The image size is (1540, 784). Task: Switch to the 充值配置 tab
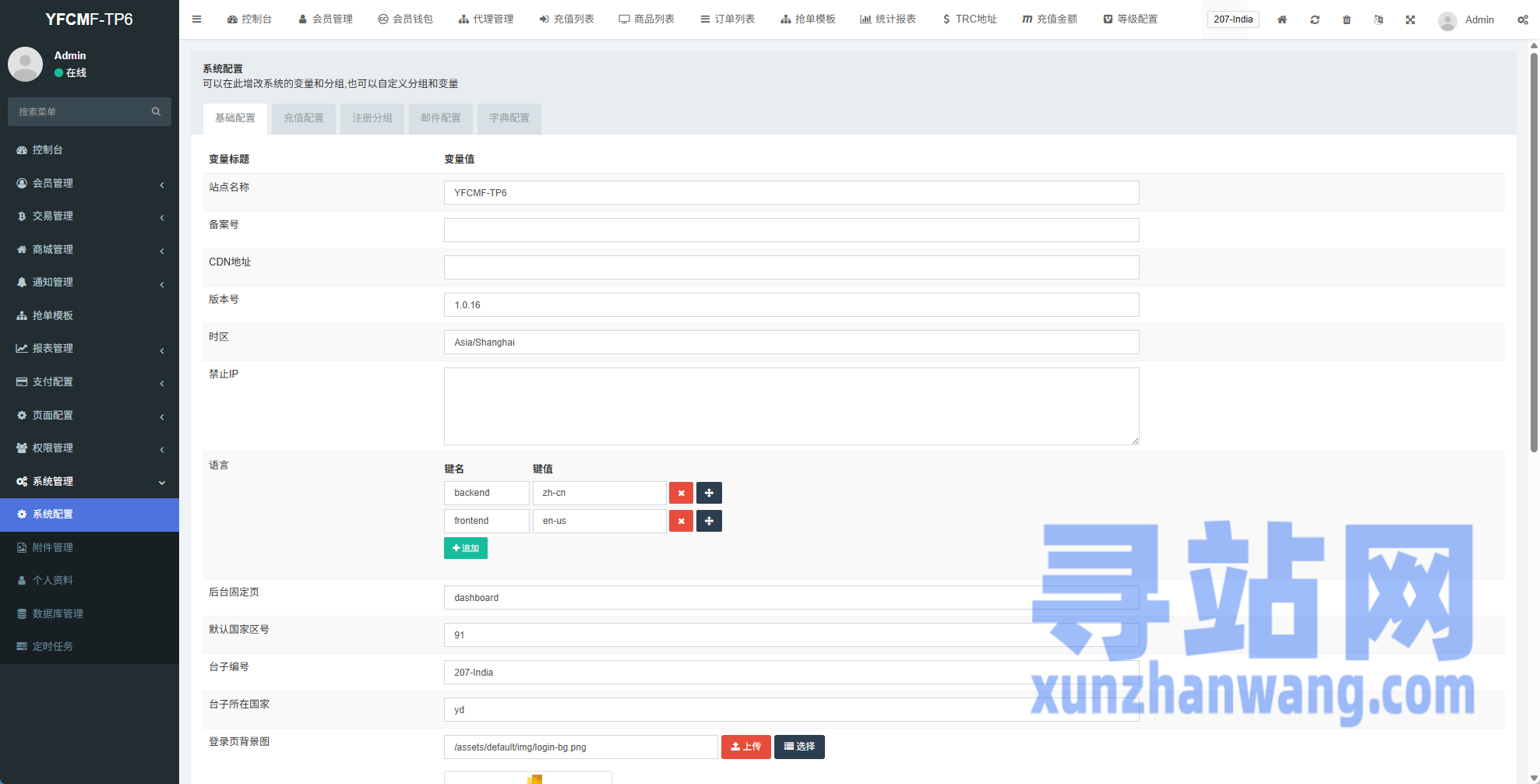point(303,118)
